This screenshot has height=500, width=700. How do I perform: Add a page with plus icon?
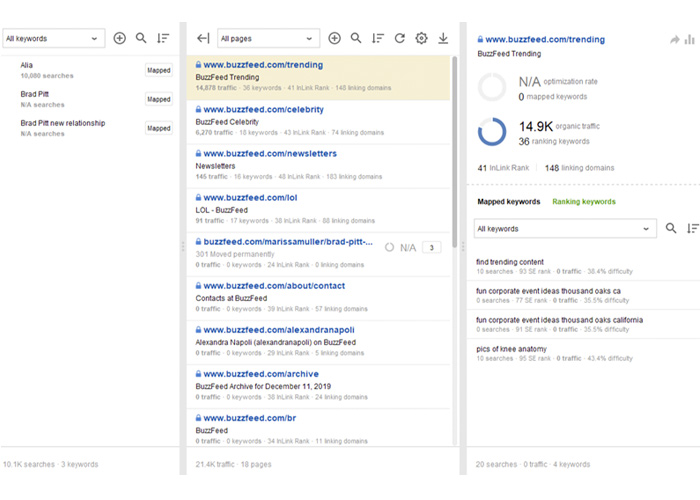334,38
